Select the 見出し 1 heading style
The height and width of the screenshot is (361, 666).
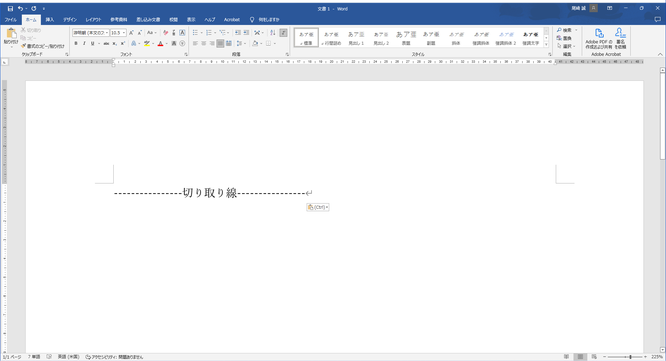tap(356, 38)
